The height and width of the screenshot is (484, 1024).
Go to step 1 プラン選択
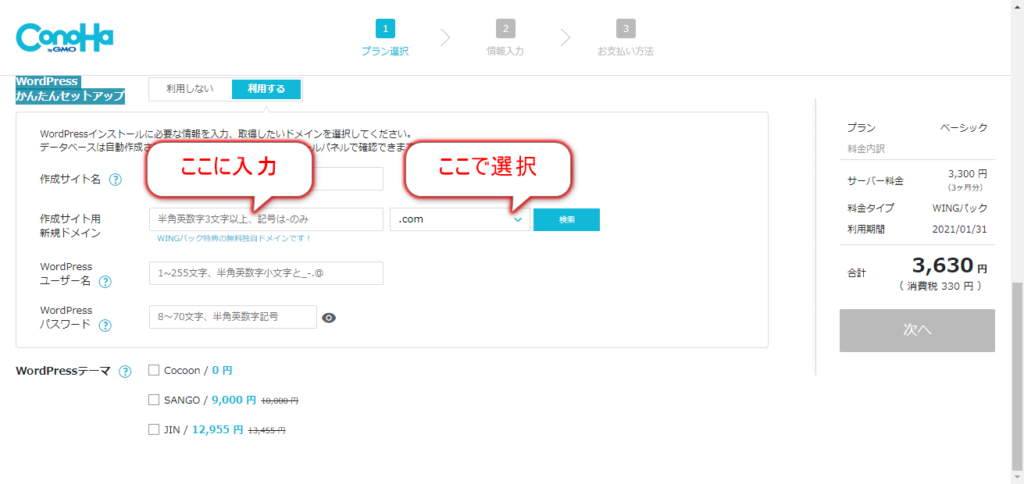385,39
